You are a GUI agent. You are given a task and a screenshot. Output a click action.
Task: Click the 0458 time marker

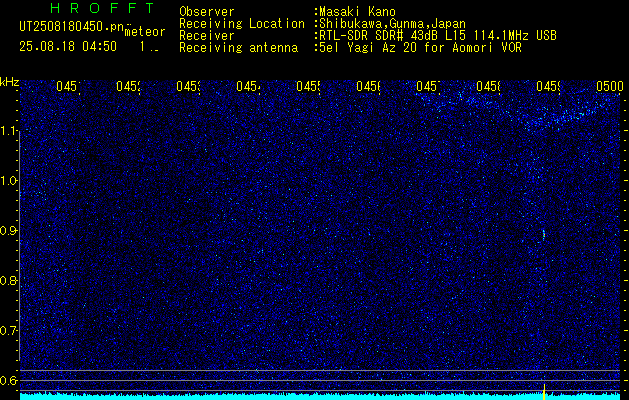point(488,86)
